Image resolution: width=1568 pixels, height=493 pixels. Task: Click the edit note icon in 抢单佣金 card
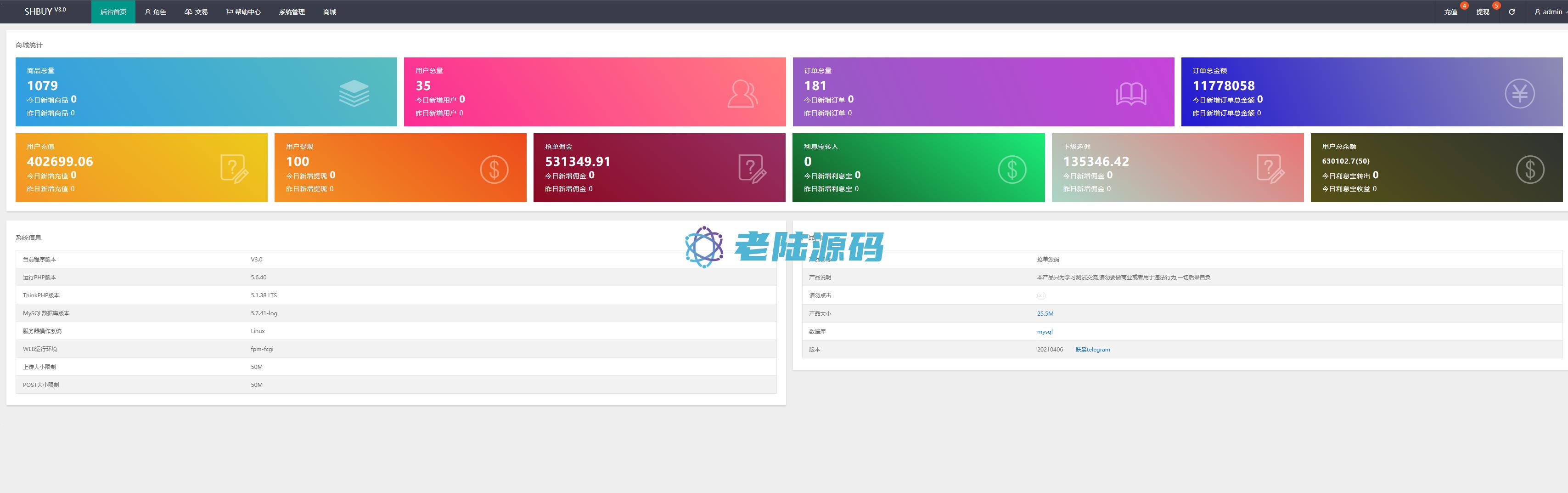click(x=753, y=169)
